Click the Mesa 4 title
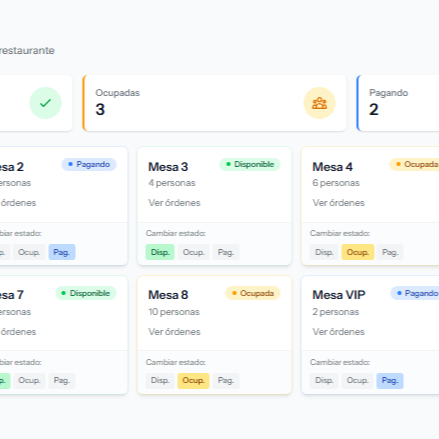Viewport: 439px width, 439px height. tap(332, 167)
